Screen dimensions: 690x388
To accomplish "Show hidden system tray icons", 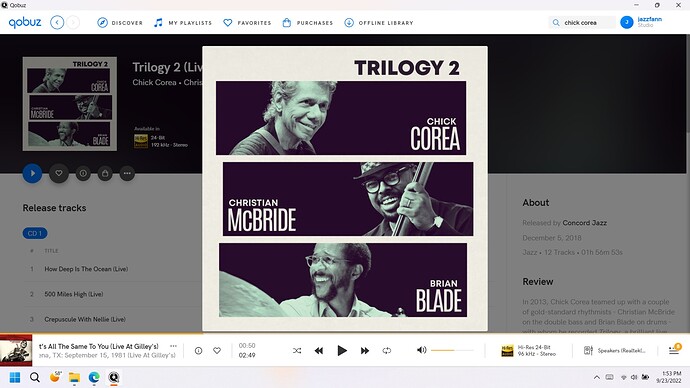I will click(x=597, y=377).
